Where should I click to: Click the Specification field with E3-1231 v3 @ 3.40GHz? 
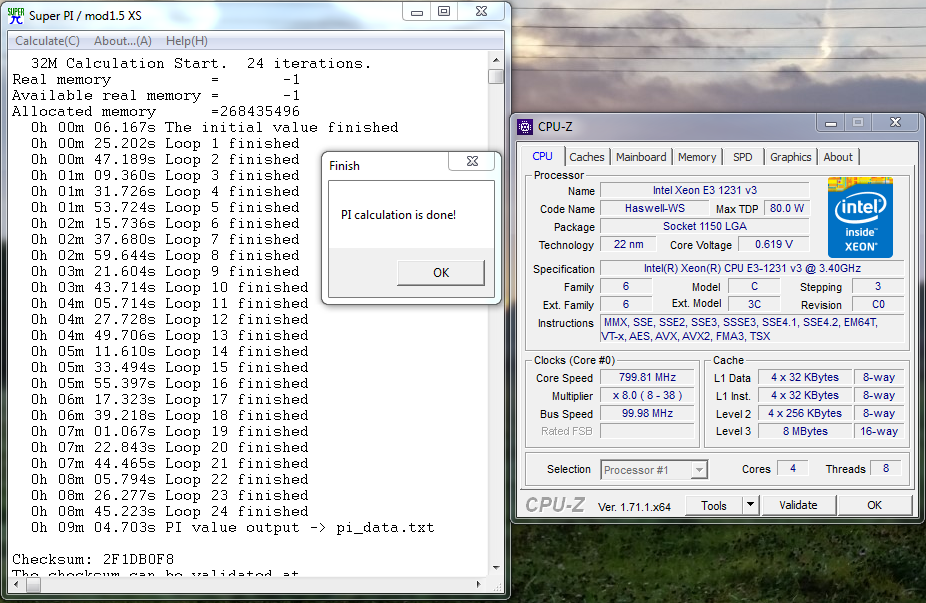pyautogui.click(x=752, y=268)
